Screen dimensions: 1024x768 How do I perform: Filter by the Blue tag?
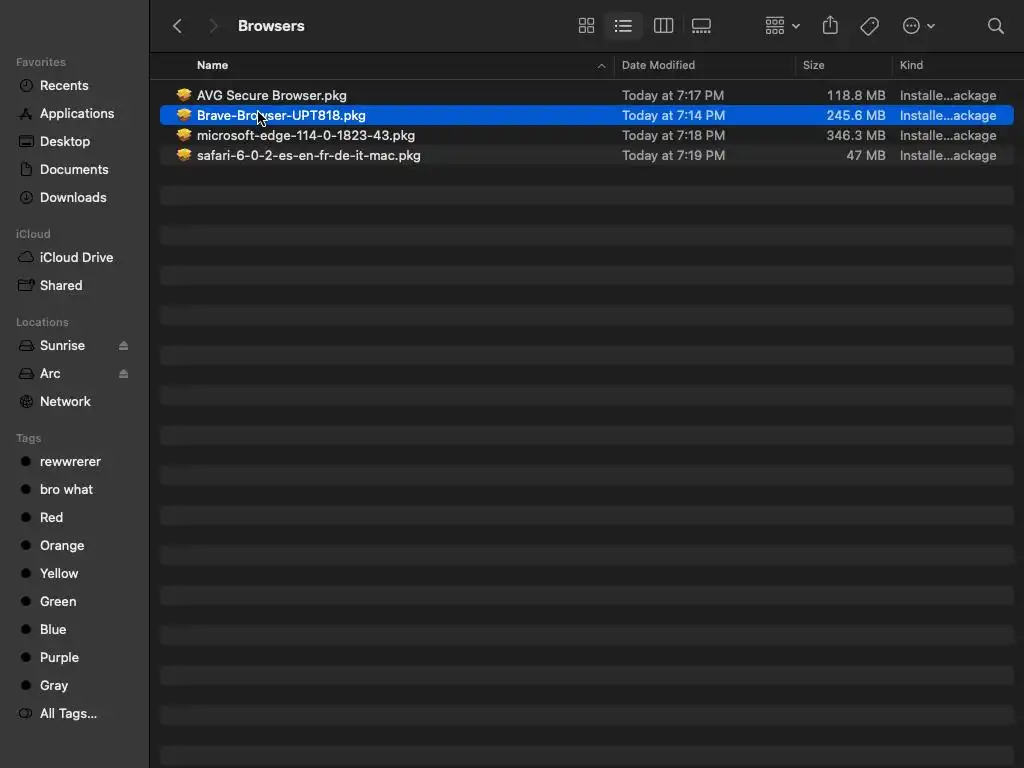click(52, 630)
